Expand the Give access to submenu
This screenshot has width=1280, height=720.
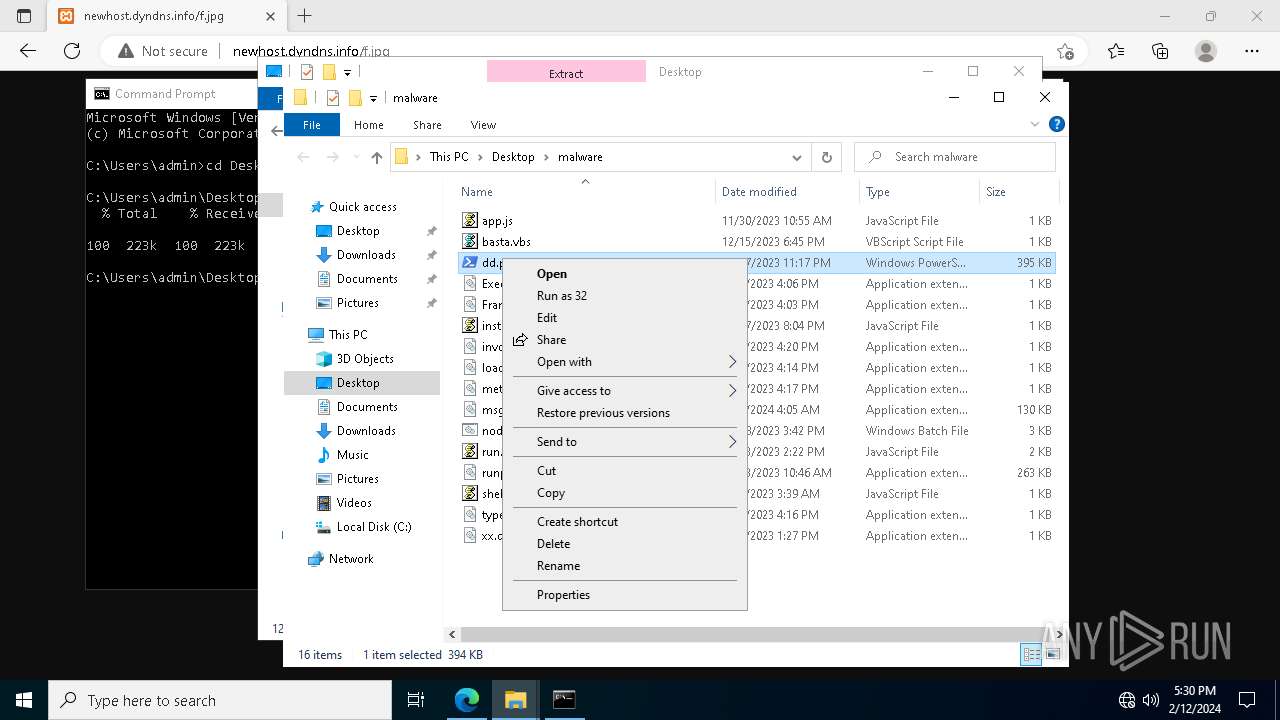point(625,391)
